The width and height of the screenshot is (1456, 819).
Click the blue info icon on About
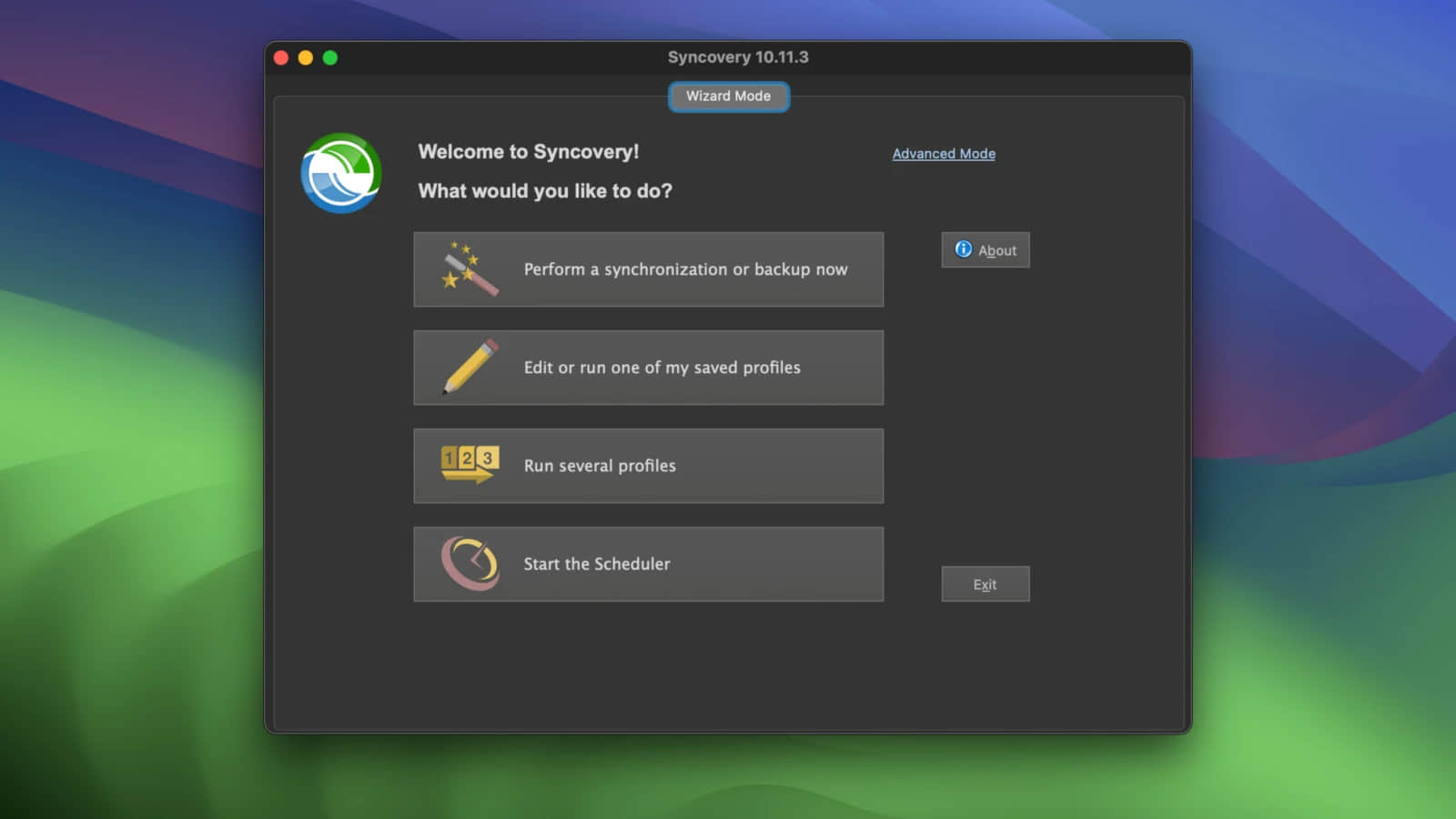(x=963, y=249)
